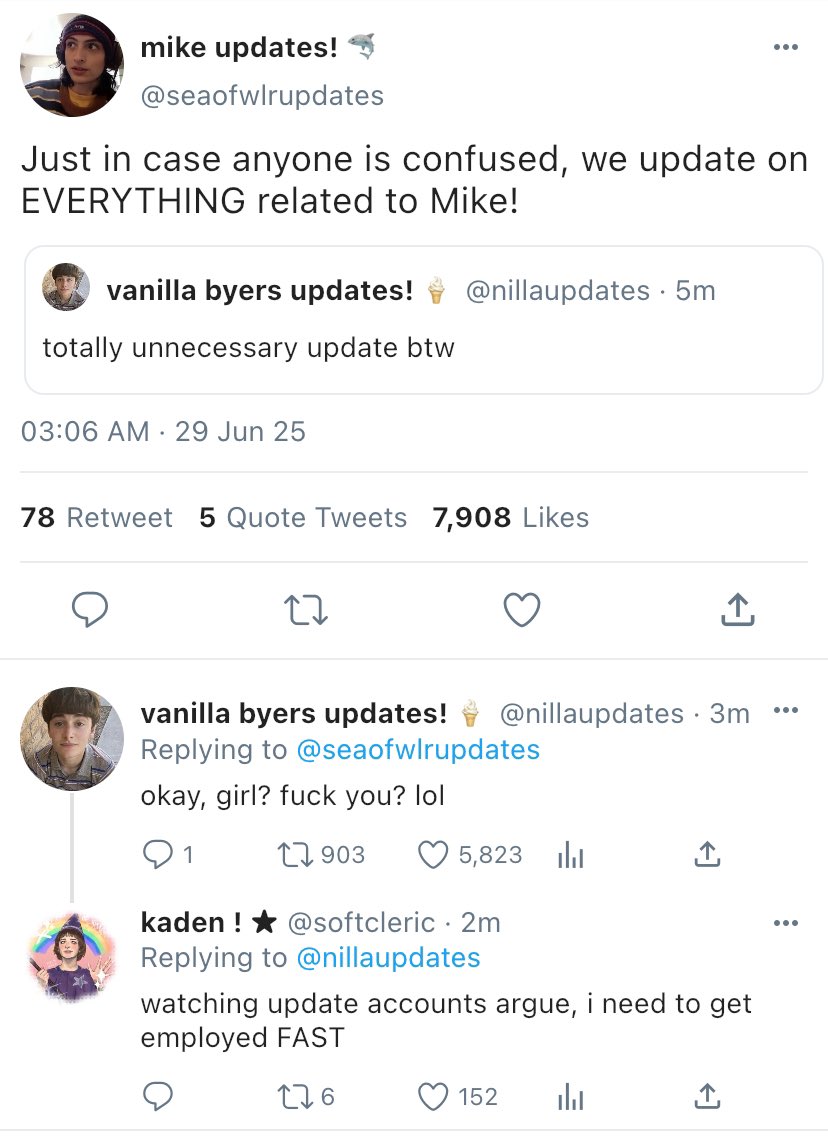Open the quoted vanilla byers tweet
The width and height of the screenshot is (828, 1138).
[x=423, y=320]
